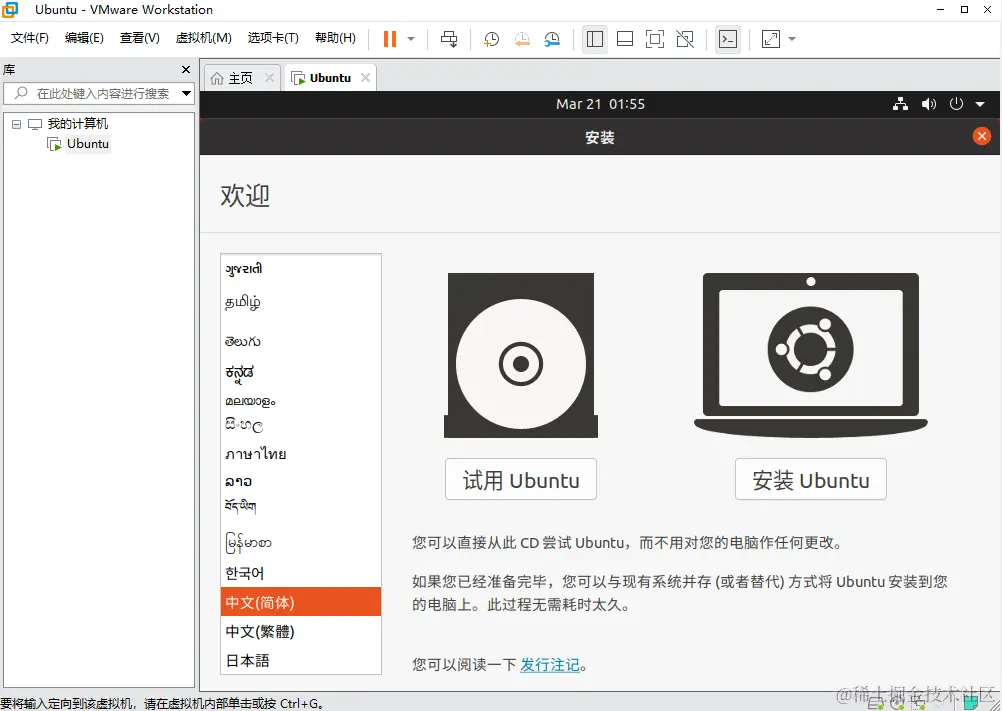The height and width of the screenshot is (711, 1002).
Task: Click the 试用 Ubuntu button
Action: pos(521,479)
